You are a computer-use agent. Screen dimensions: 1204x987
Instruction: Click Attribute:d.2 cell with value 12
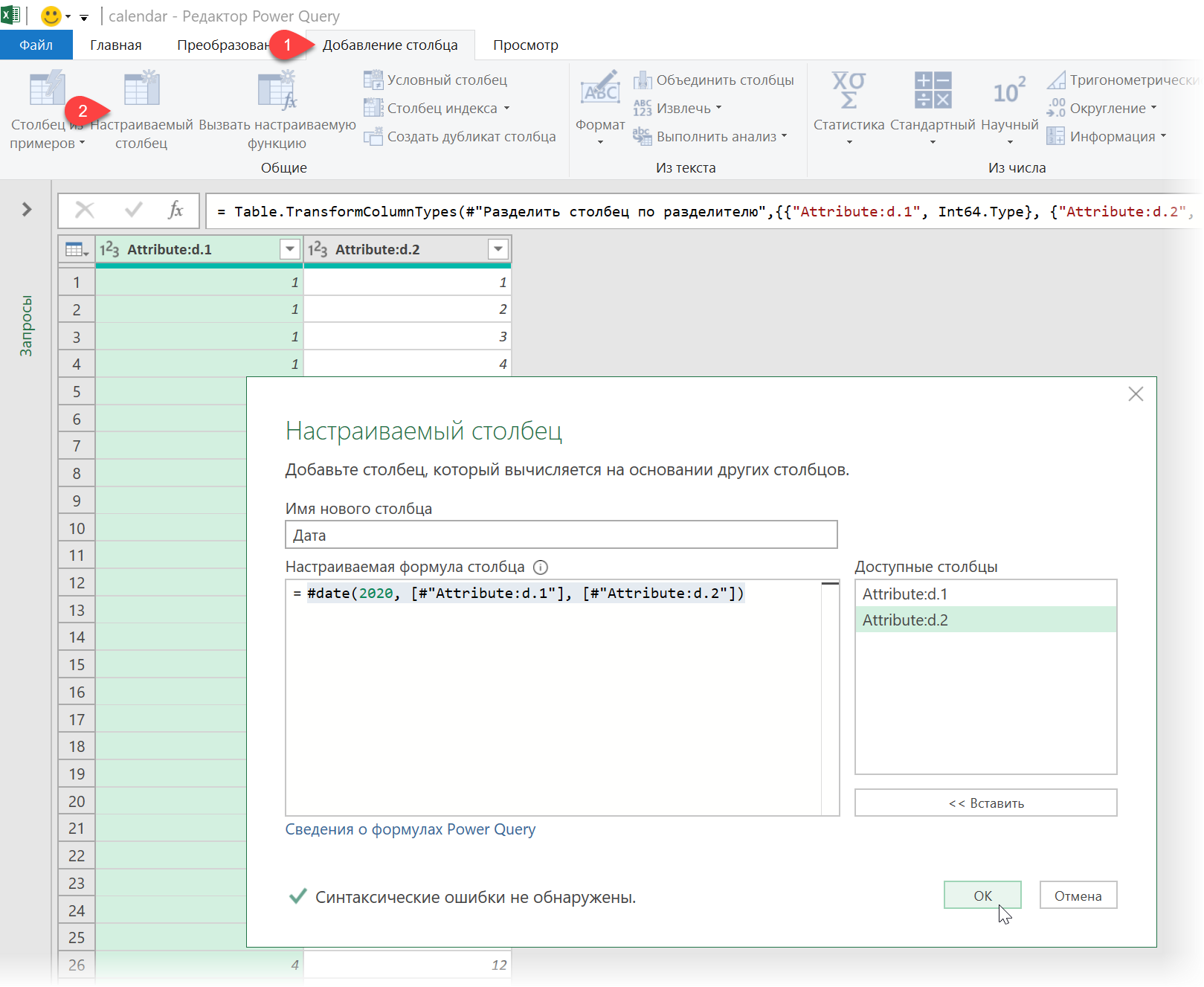tap(408, 965)
